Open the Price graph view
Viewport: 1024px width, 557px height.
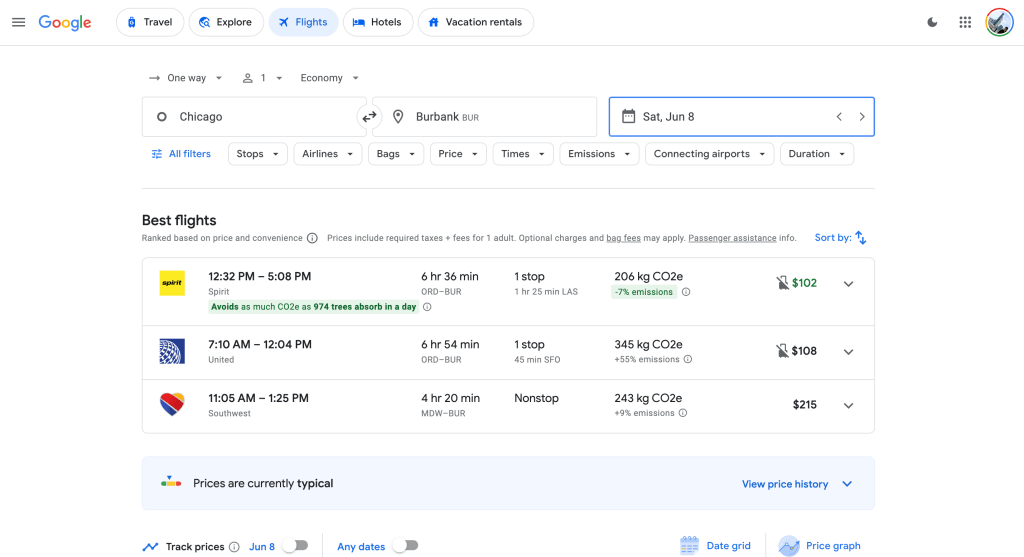819,546
